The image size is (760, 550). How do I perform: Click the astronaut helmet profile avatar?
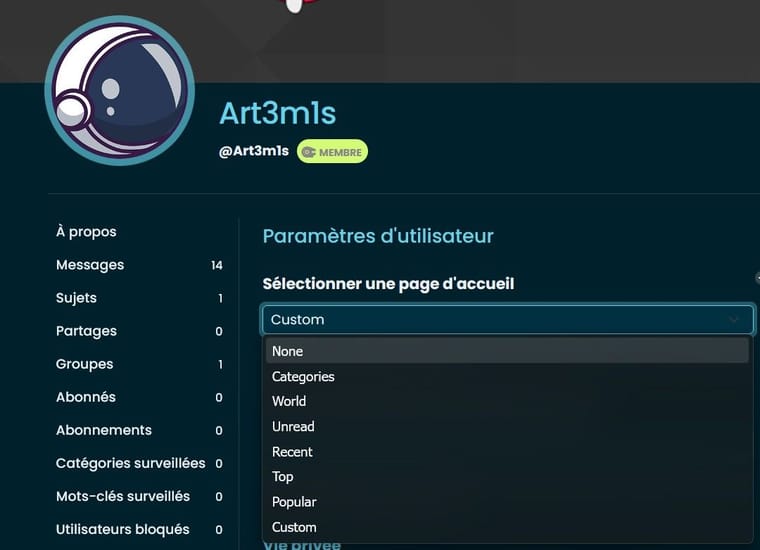pos(119,91)
